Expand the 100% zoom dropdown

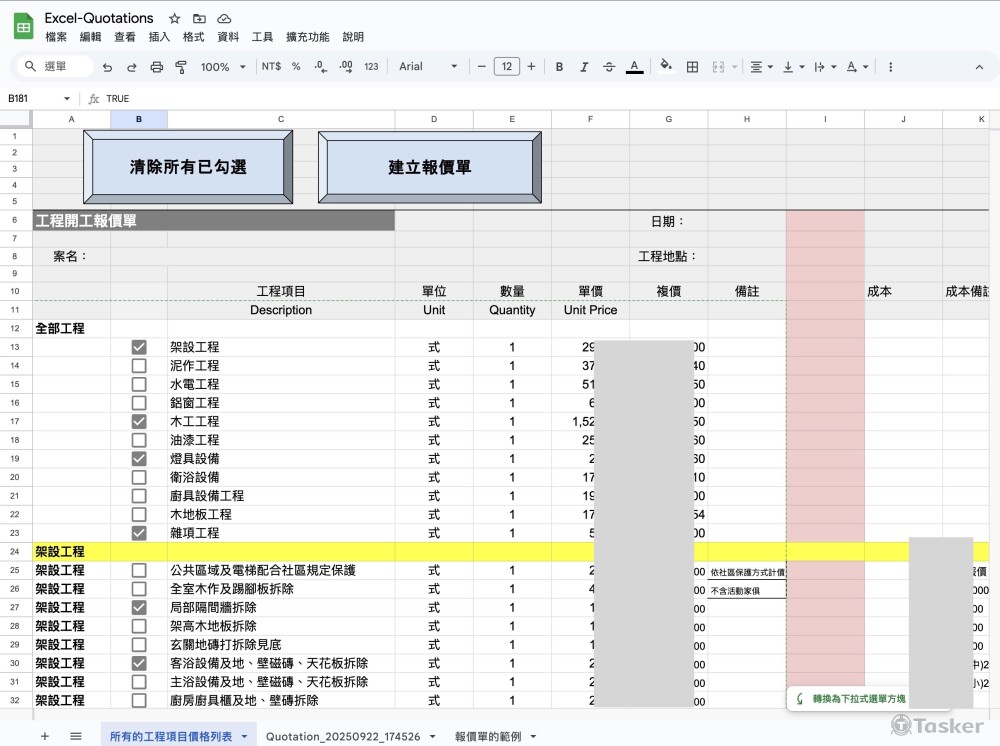223,67
